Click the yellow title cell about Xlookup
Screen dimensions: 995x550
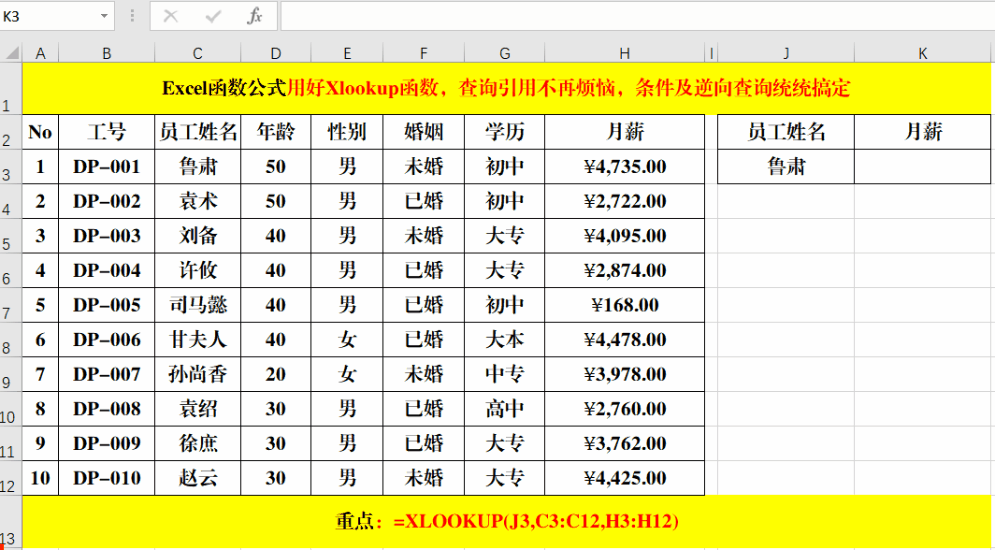coord(506,88)
